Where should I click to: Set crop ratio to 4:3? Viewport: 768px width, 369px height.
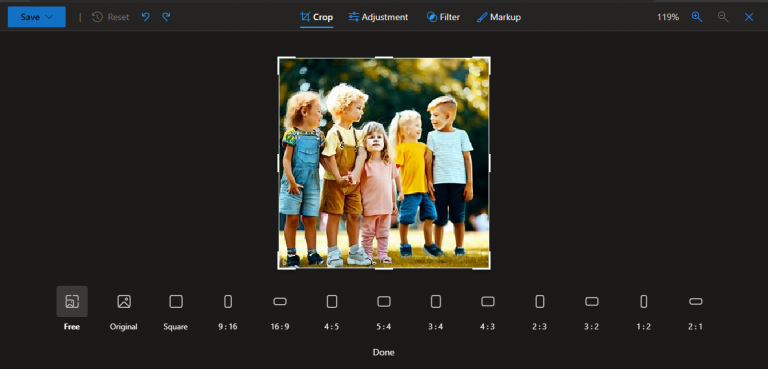tap(487, 310)
